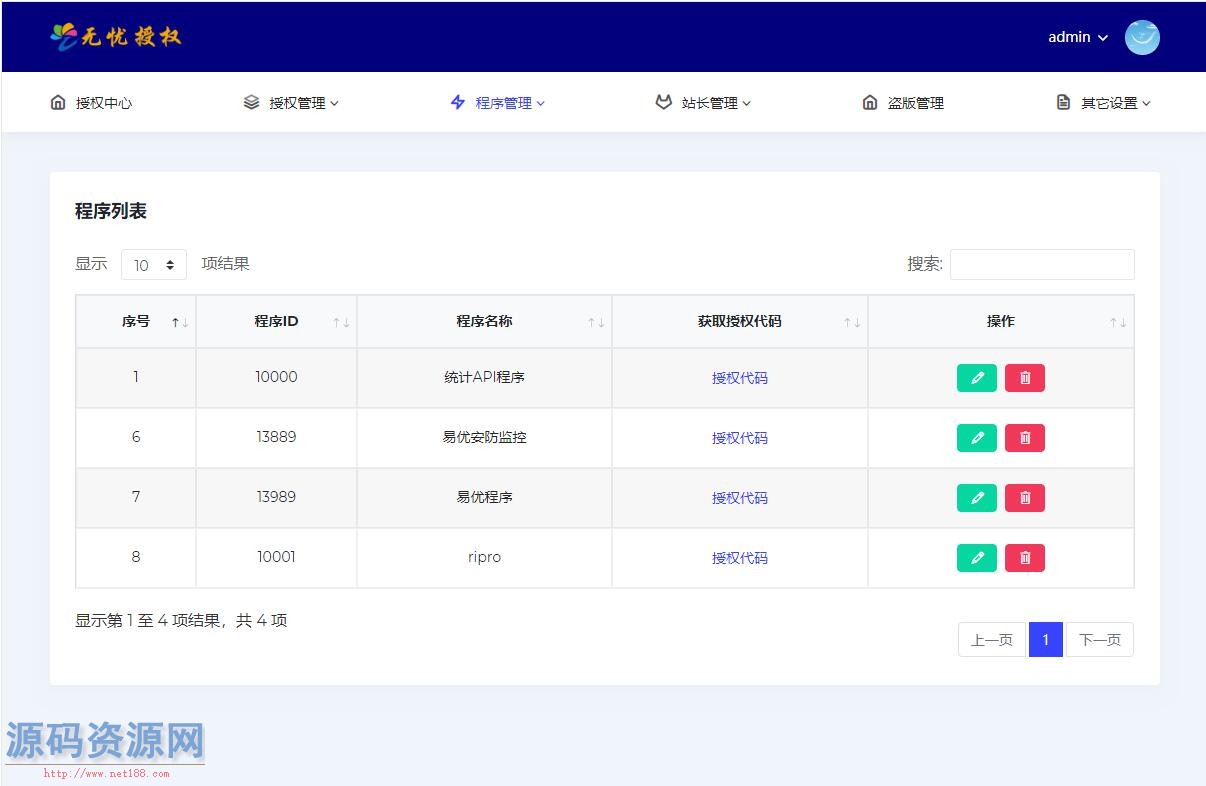Viewport: 1206px width, 786px height.
Task: Click program ID 10001 cell
Action: click(276, 558)
